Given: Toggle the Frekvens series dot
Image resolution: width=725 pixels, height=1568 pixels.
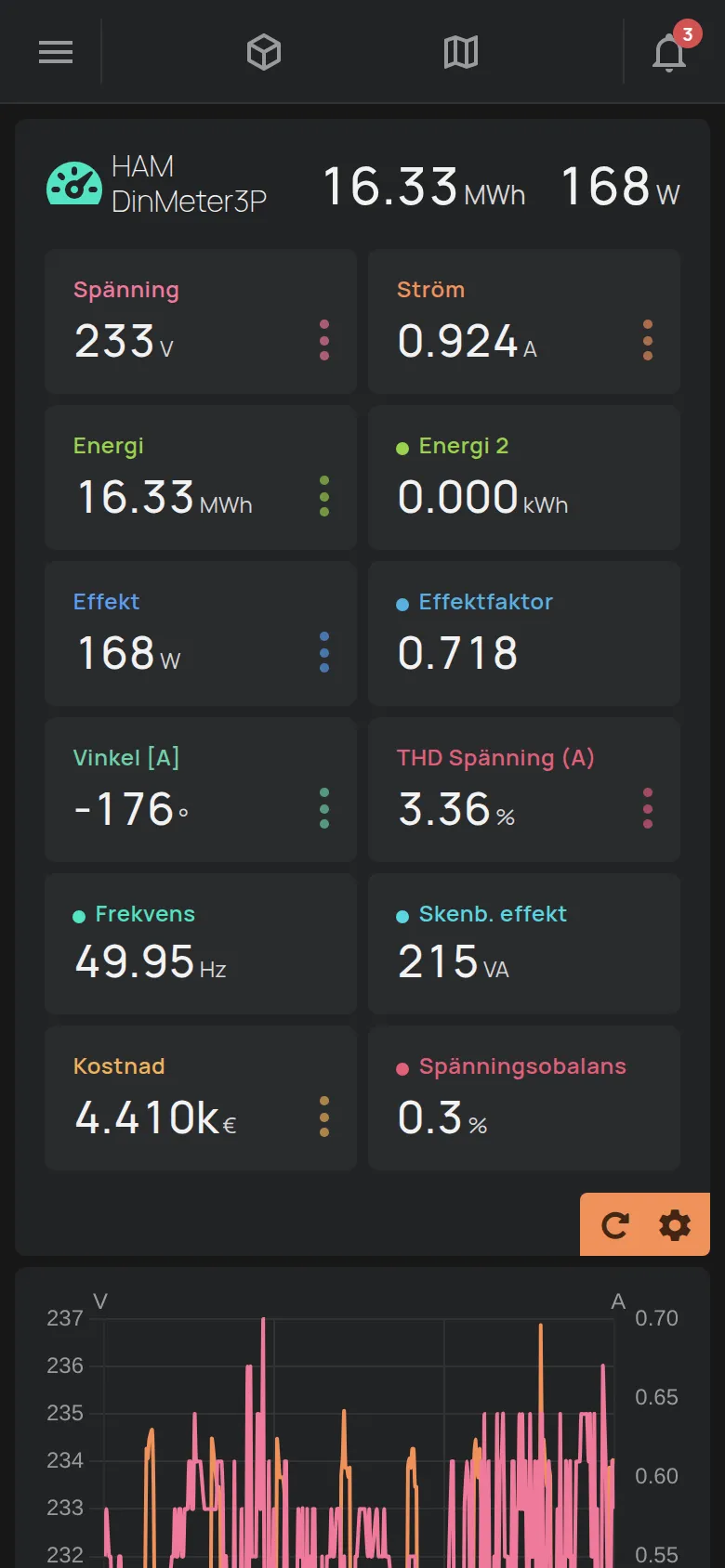Looking at the screenshot, I should (x=79, y=917).
